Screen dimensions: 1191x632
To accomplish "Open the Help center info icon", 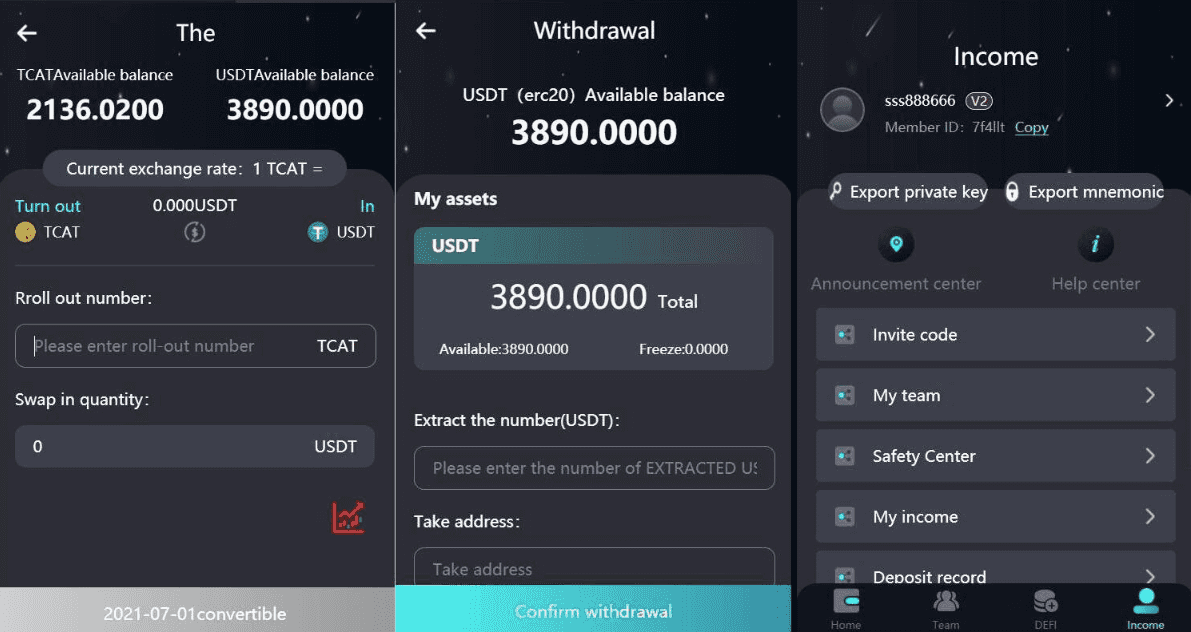I will (x=1095, y=245).
